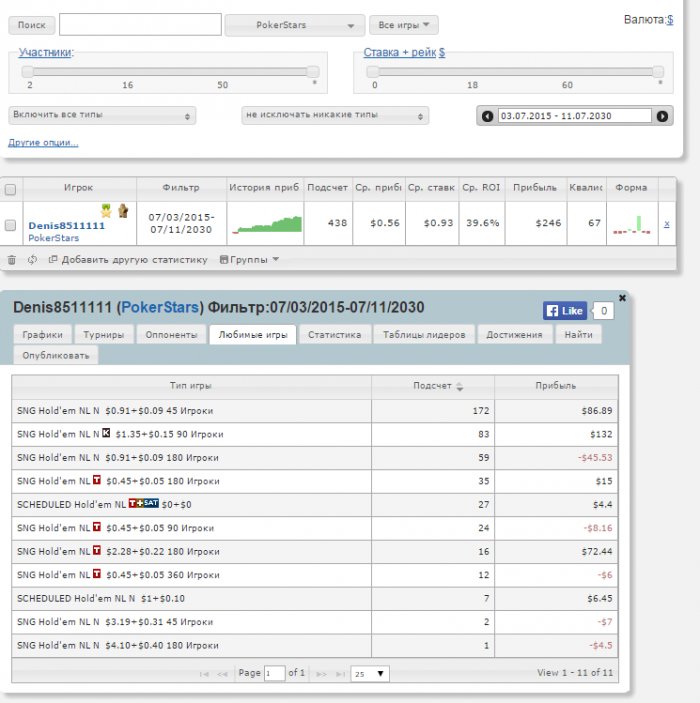
Task: Go to last page pager icon
Action: 341,674
